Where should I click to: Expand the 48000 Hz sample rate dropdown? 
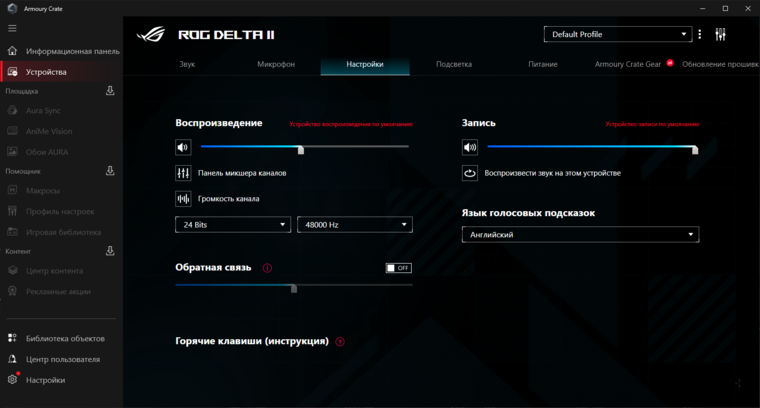[355, 225]
